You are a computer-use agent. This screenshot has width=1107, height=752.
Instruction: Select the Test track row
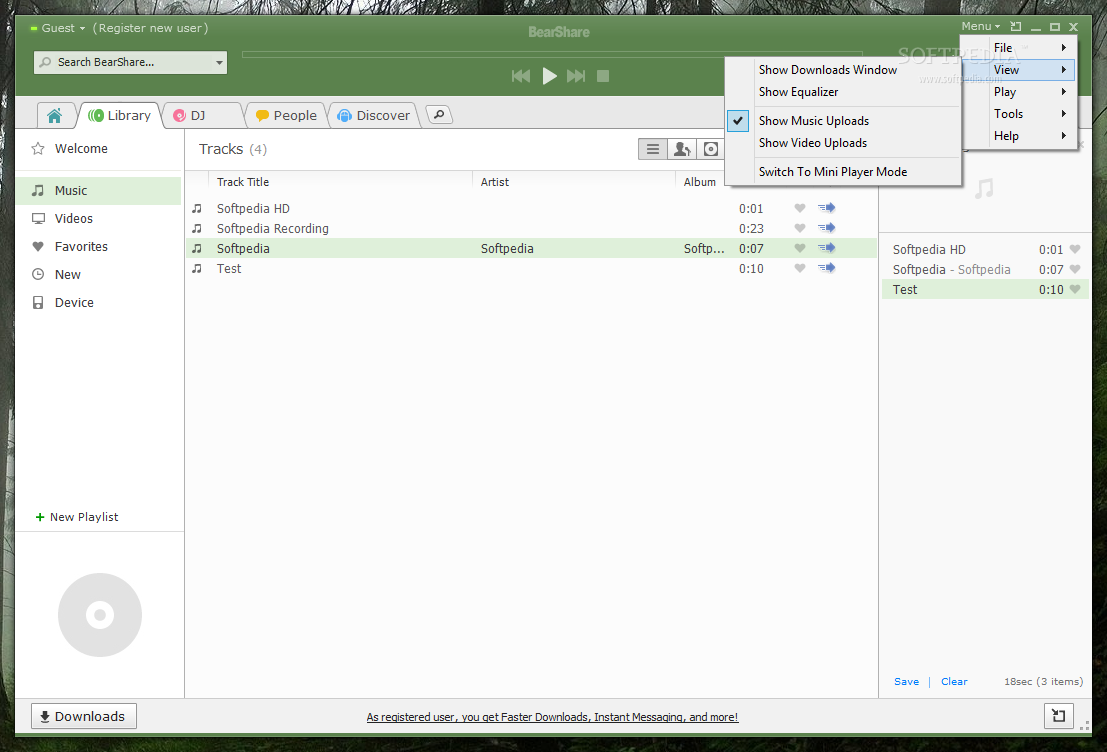coord(531,268)
